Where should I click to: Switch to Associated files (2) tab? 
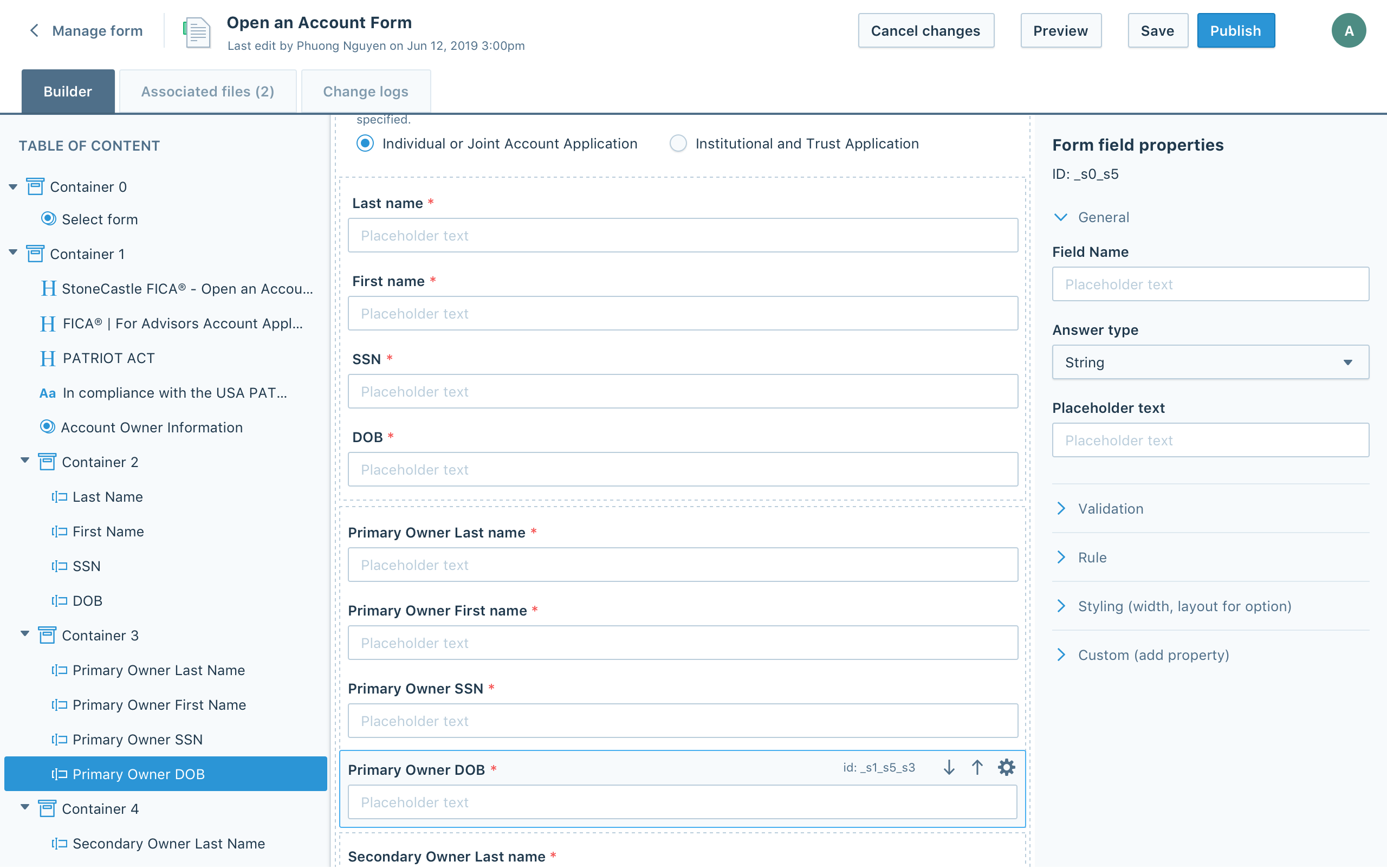(x=208, y=91)
